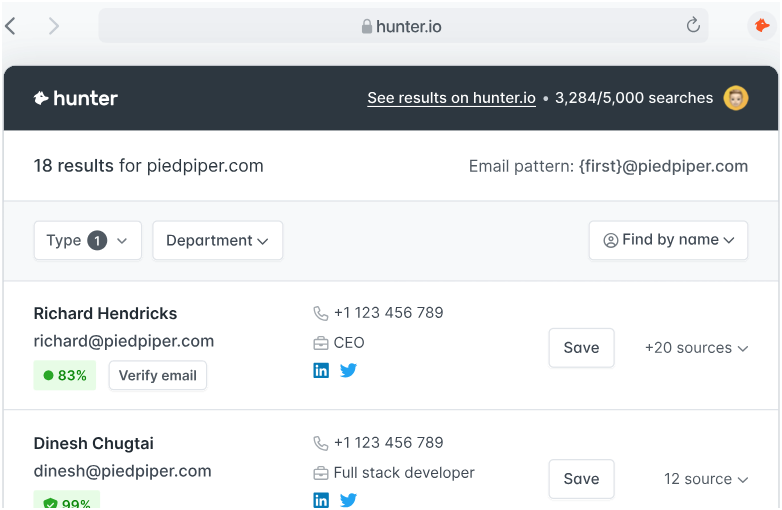Viewport: 782px width, 510px height.
Task: Open the Department filter dropdown
Action: pyautogui.click(x=217, y=240)
